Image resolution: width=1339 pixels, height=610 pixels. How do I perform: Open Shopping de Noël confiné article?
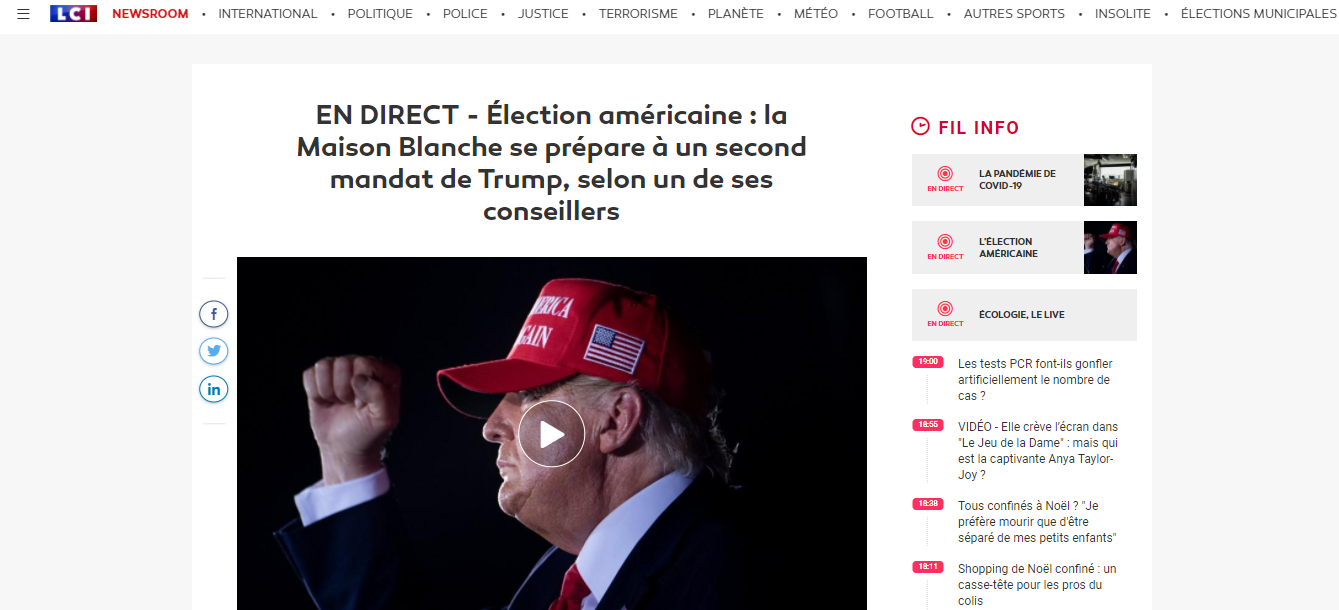(x=1037, y=585)
